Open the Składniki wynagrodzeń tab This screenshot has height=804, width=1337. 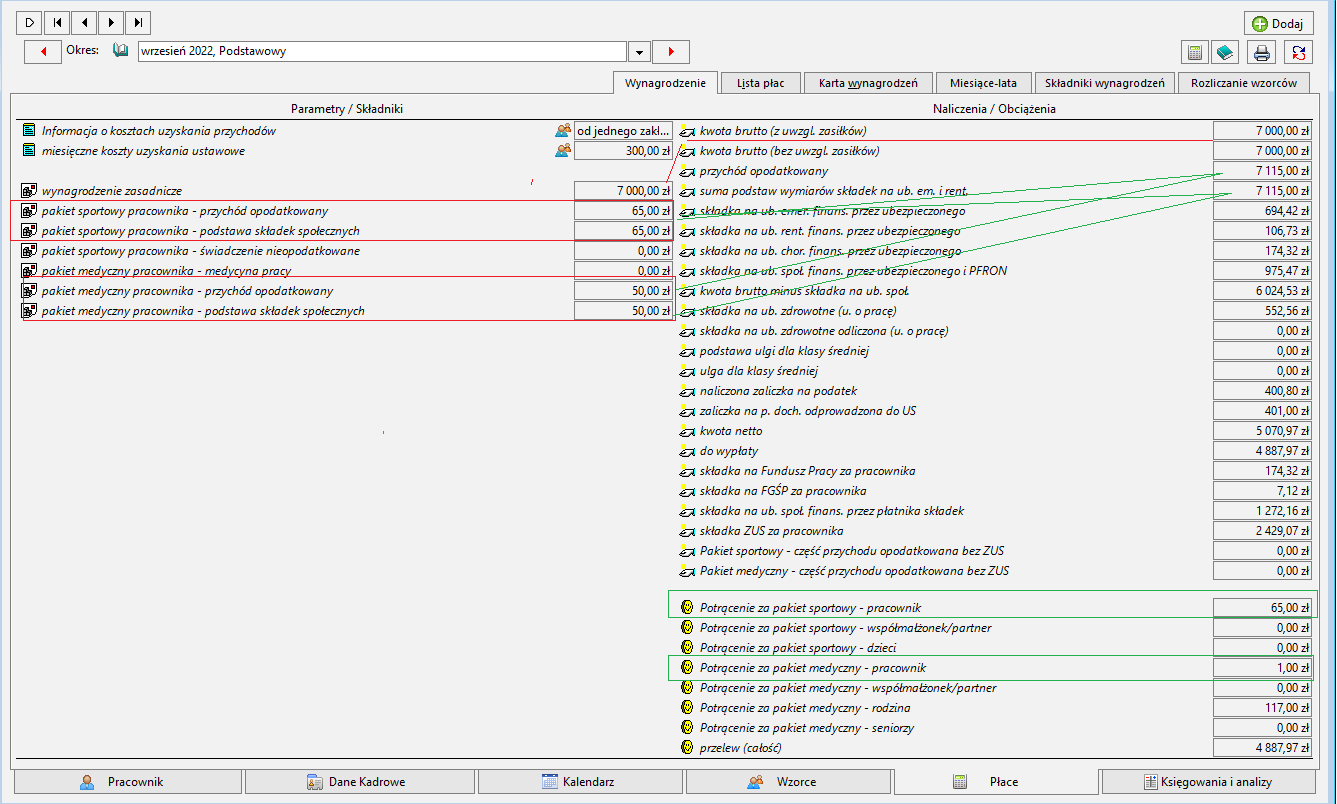coord(1104,83)
